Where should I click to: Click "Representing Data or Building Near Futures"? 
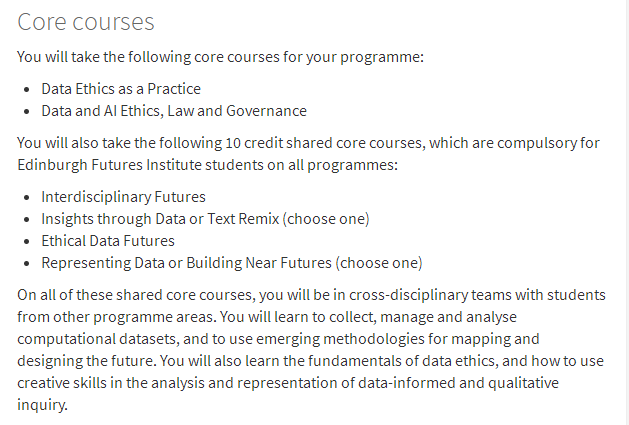(x=187, y=263)
